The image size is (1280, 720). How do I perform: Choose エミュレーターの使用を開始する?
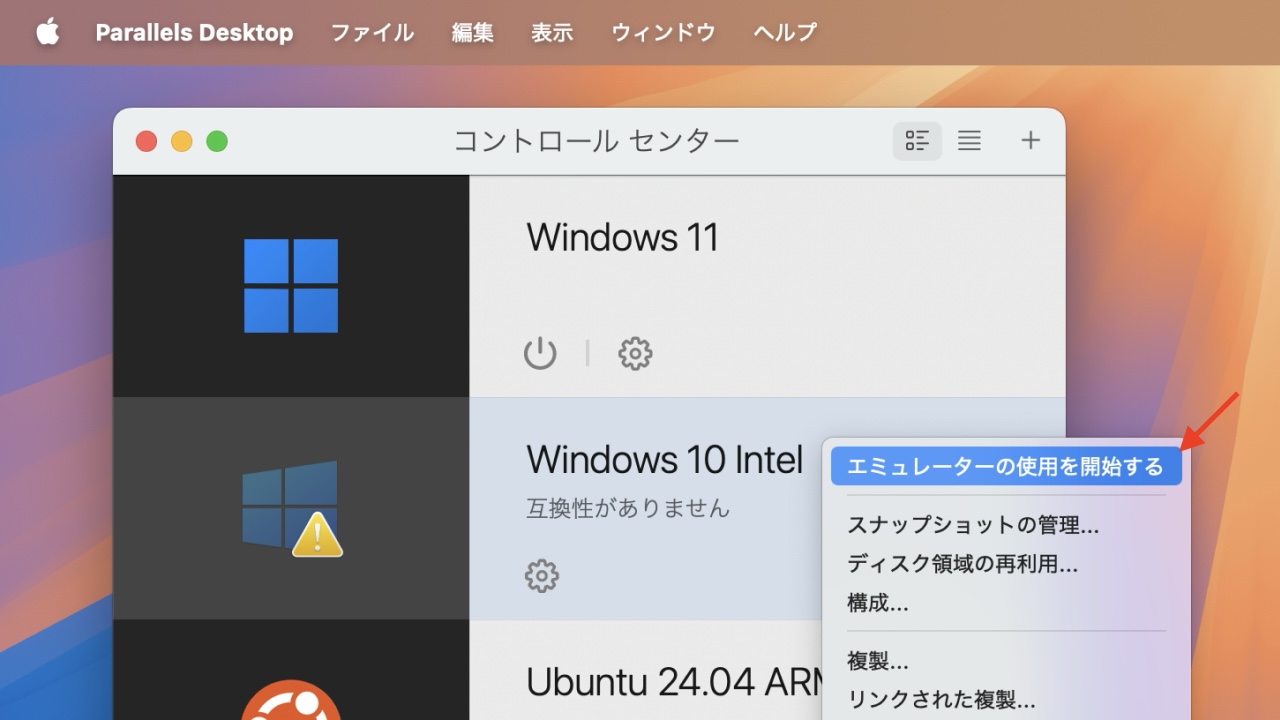click(1006, 466)
